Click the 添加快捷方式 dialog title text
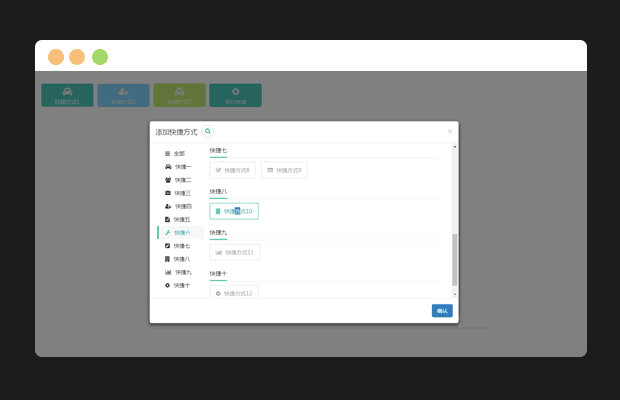 (176, 132)
